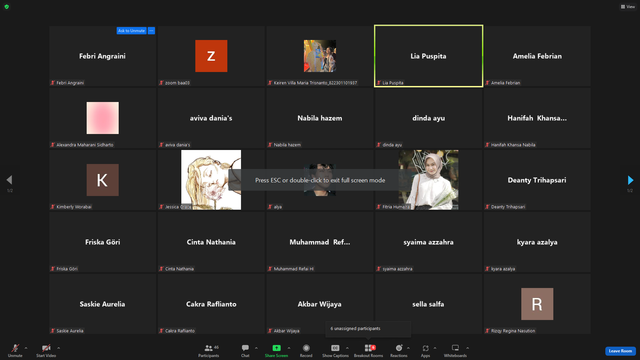Select Amelia Febrian's tile name

[537, 56]
